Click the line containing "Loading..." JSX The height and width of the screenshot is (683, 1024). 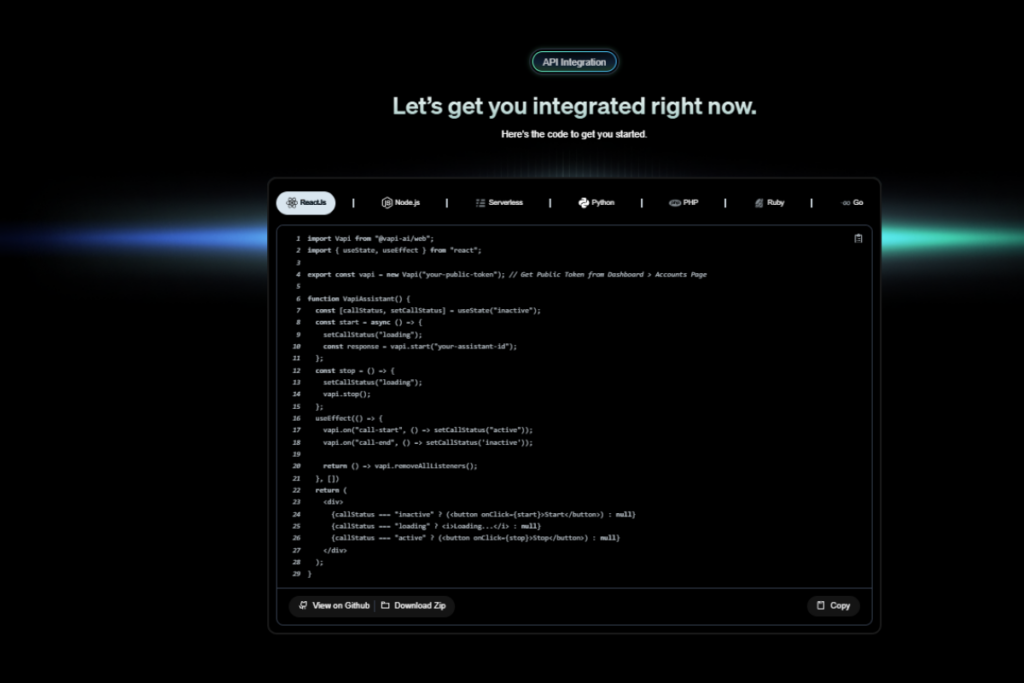436,526
